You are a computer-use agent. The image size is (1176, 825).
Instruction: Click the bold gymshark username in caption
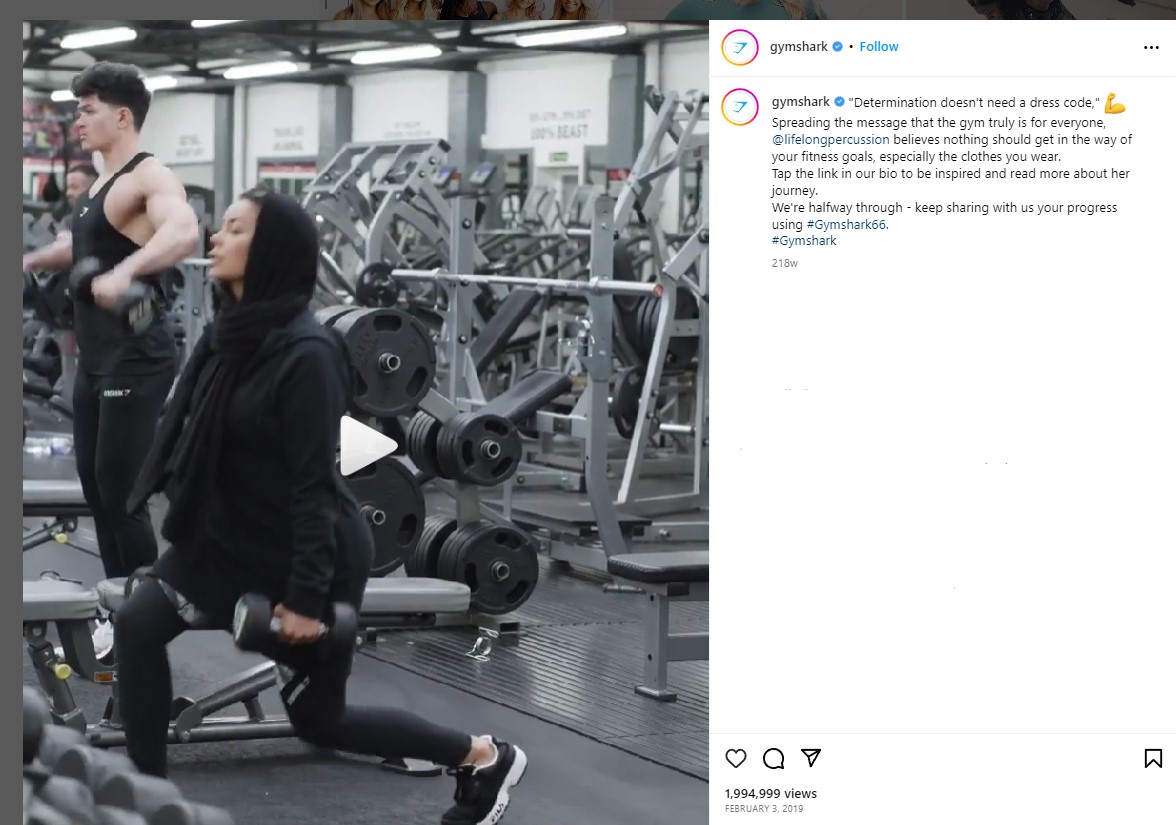[800, 102]
